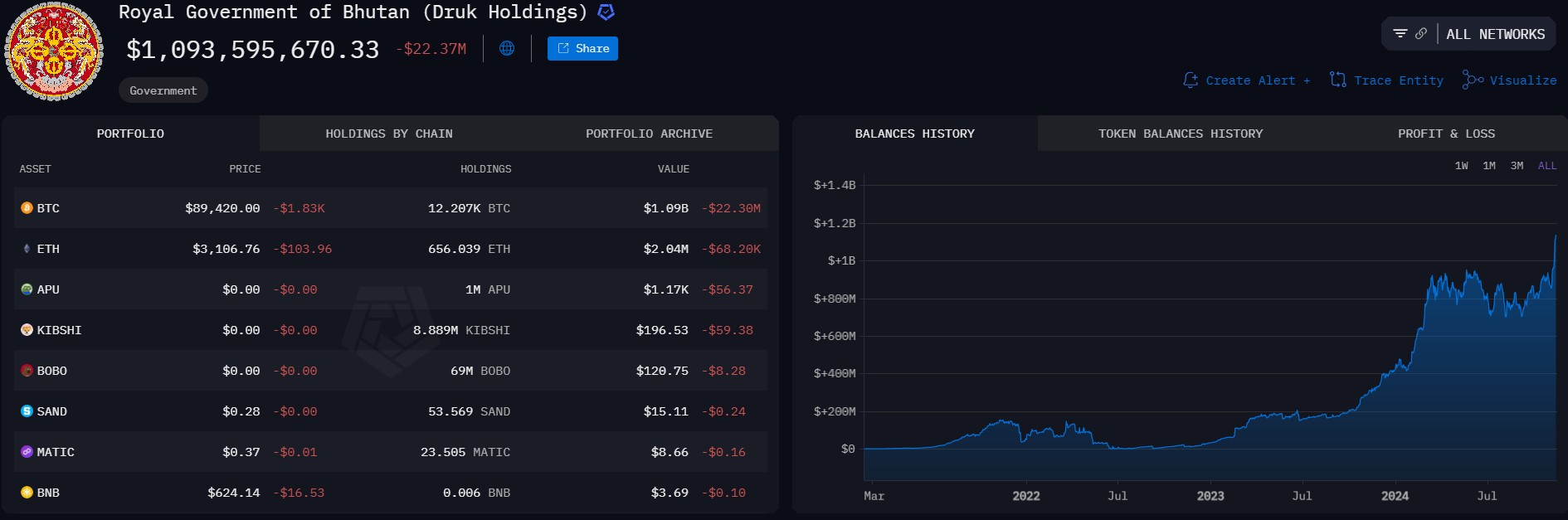1568x520 pixels.
Task: Click Trace Entity link
Action: click(x=1399, y=80)
